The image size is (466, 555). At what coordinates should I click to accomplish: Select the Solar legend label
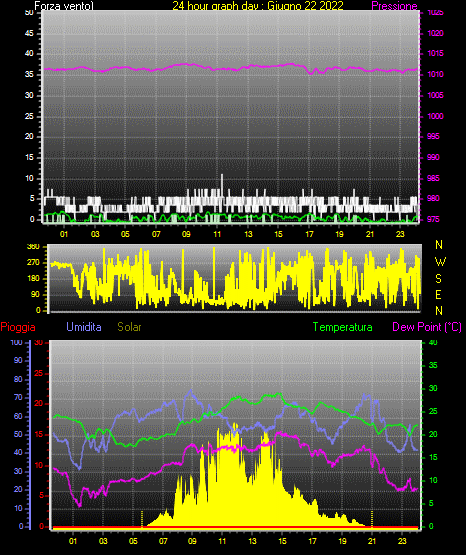[130, 327]
